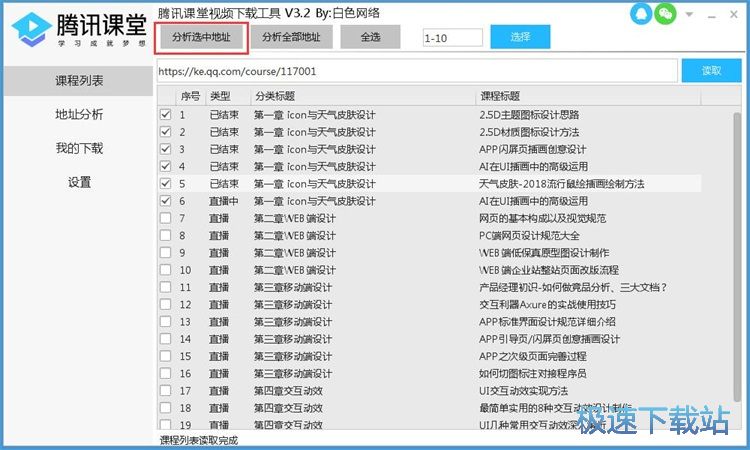The height and width of the screenshot is (450, 750).
Task: Click the course list vertical scrollbar
Action: click(x=737, y=256)
